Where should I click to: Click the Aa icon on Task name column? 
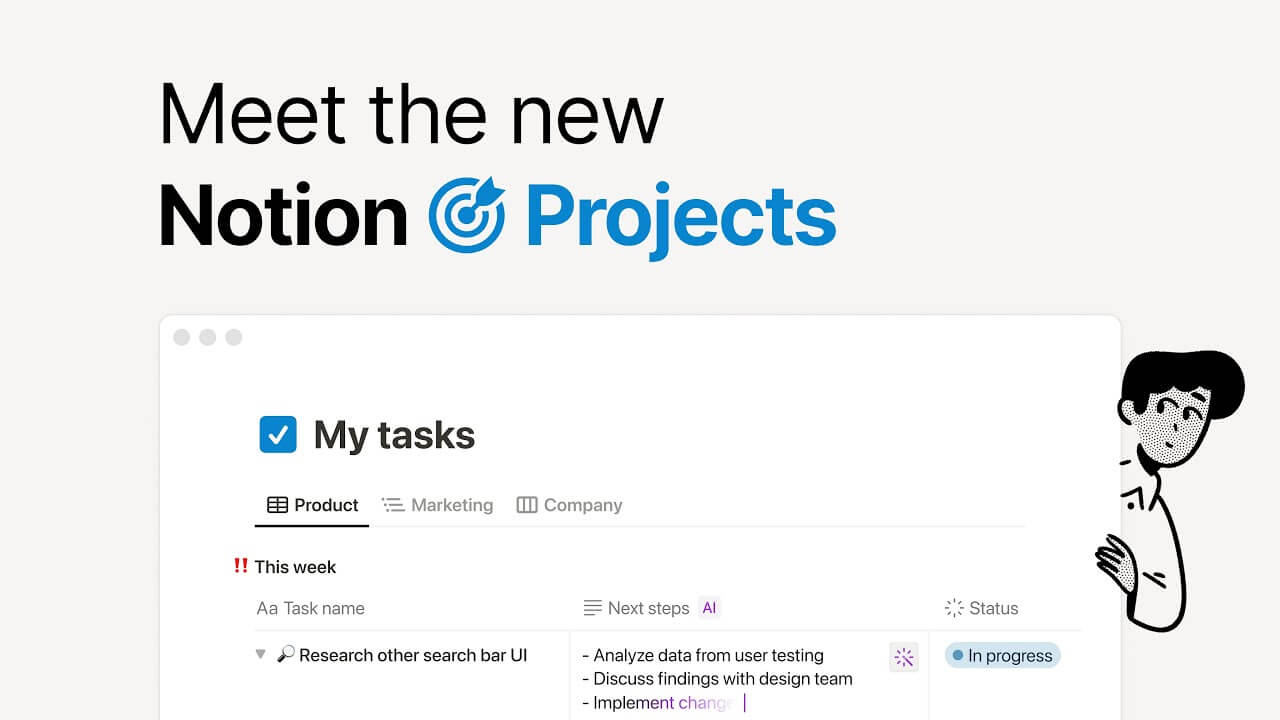(266, 608)
